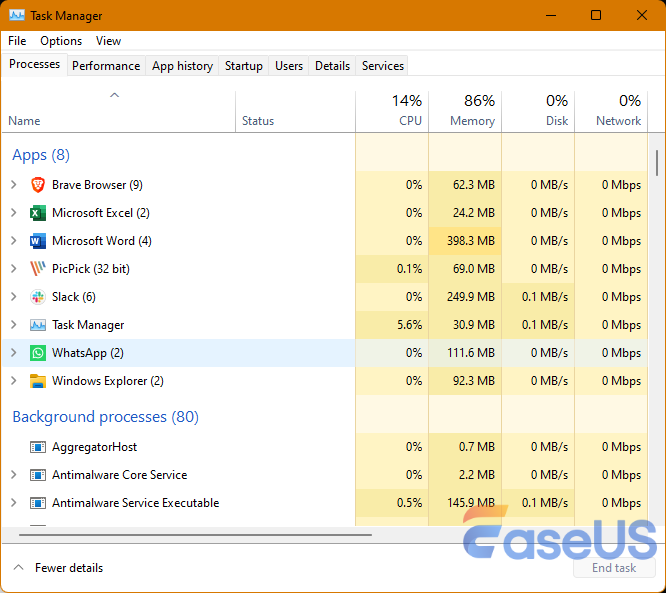Click the End task button
Image resolution: width=666 pixels, height=593 pixels.
coord(614,568)
